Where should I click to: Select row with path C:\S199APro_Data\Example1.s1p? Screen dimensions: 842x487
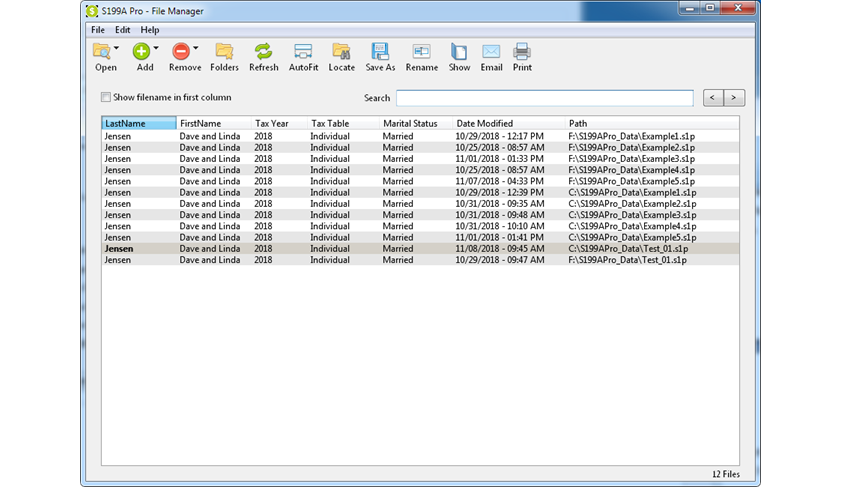point(420,193)
